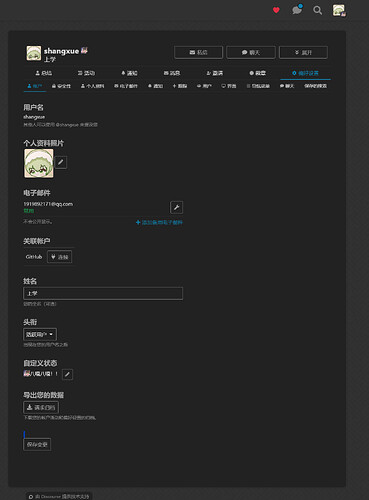
Task: Open the search magnifier icon
Action: tap(317, 10)
